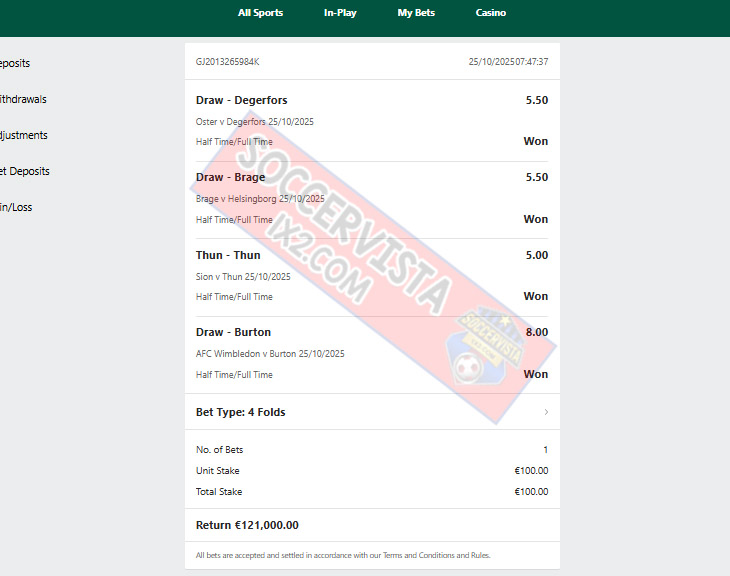
Task: Click the Return €121,000.00 line
Action: point(247,525)
